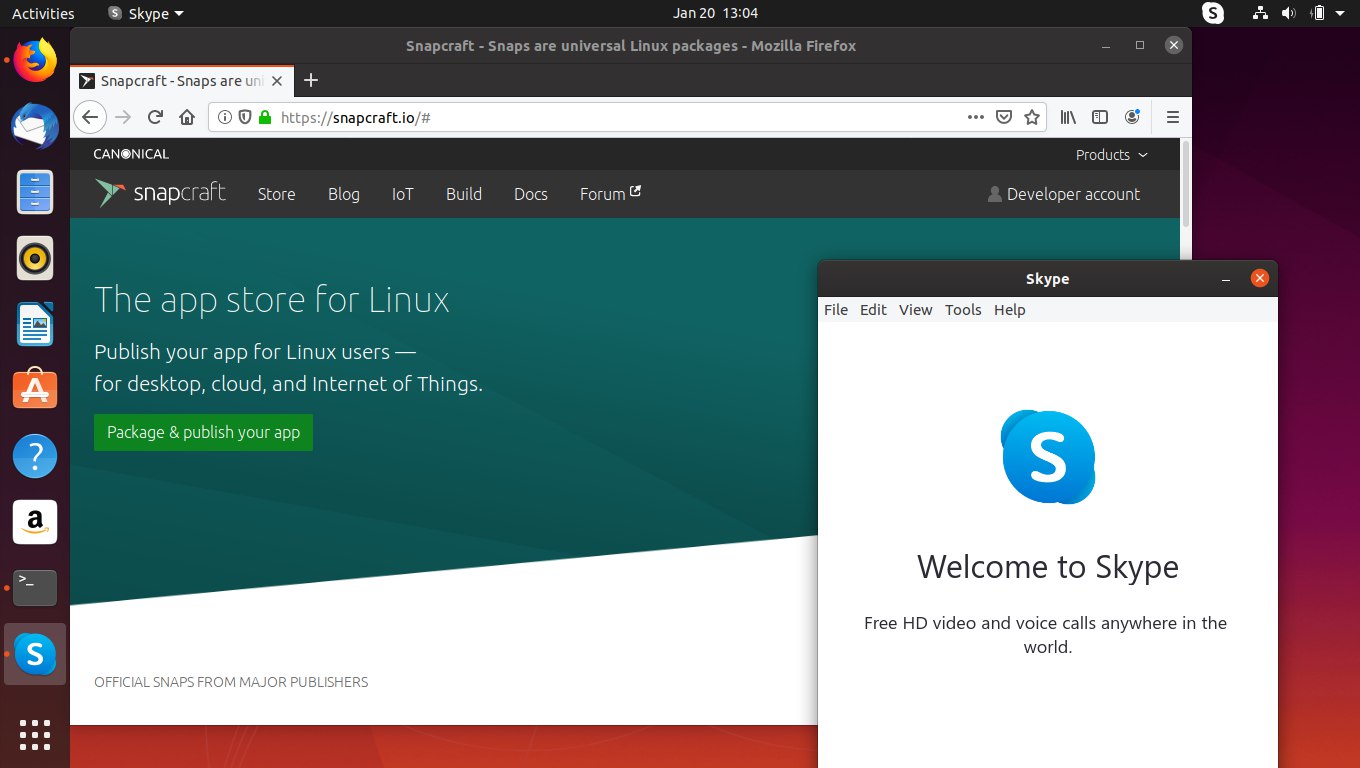Open the Developer account link
The image size is (1360, 768).
click(x=1064, y=194)
